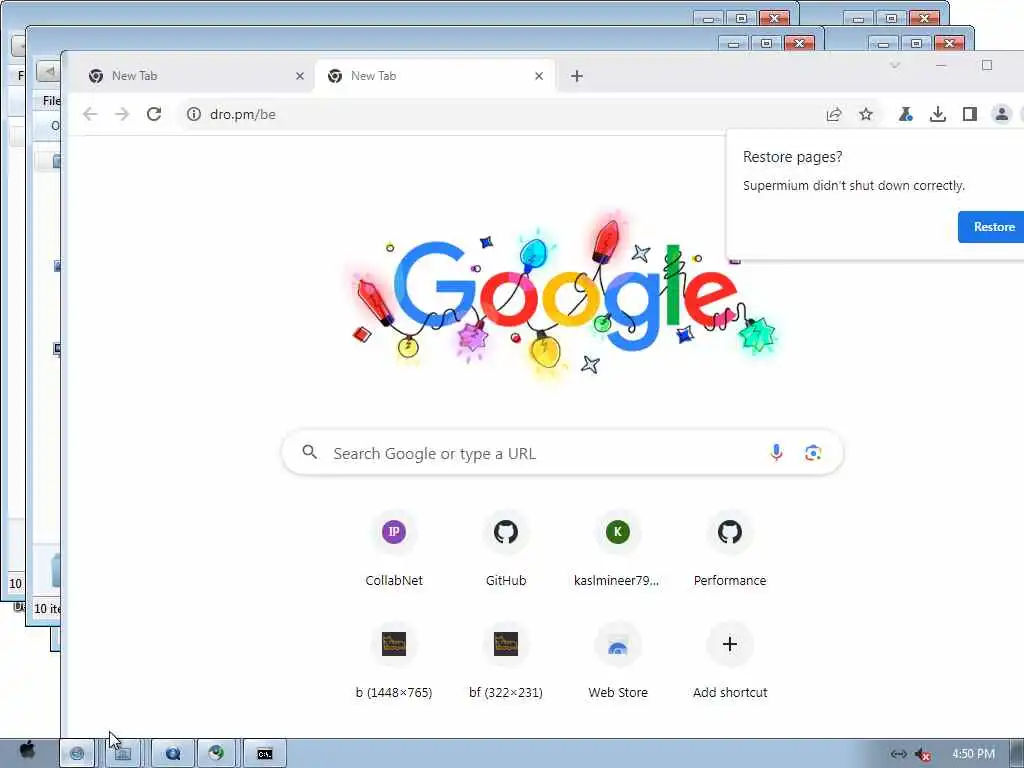
Task: Open the kaslmineer79... shortcut
Action: tap(618, 549)
